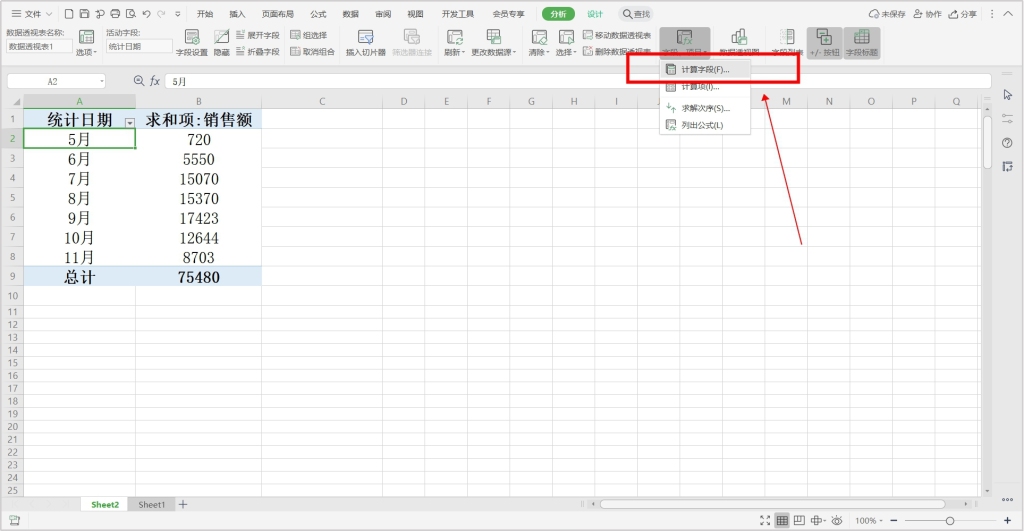Click the 展开字段 button
1024x531 pixels.
click(257, 35)
